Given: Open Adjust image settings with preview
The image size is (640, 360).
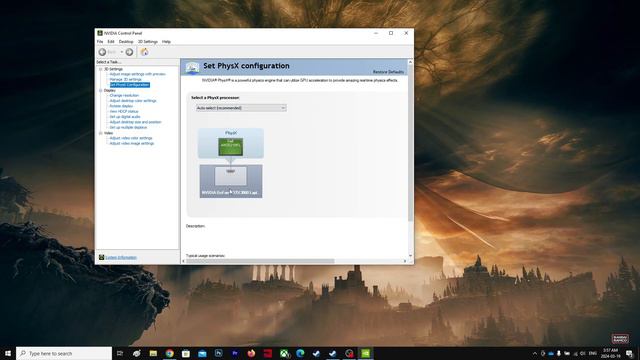Looking at the screenshot, I should click(x=138, y=74).
